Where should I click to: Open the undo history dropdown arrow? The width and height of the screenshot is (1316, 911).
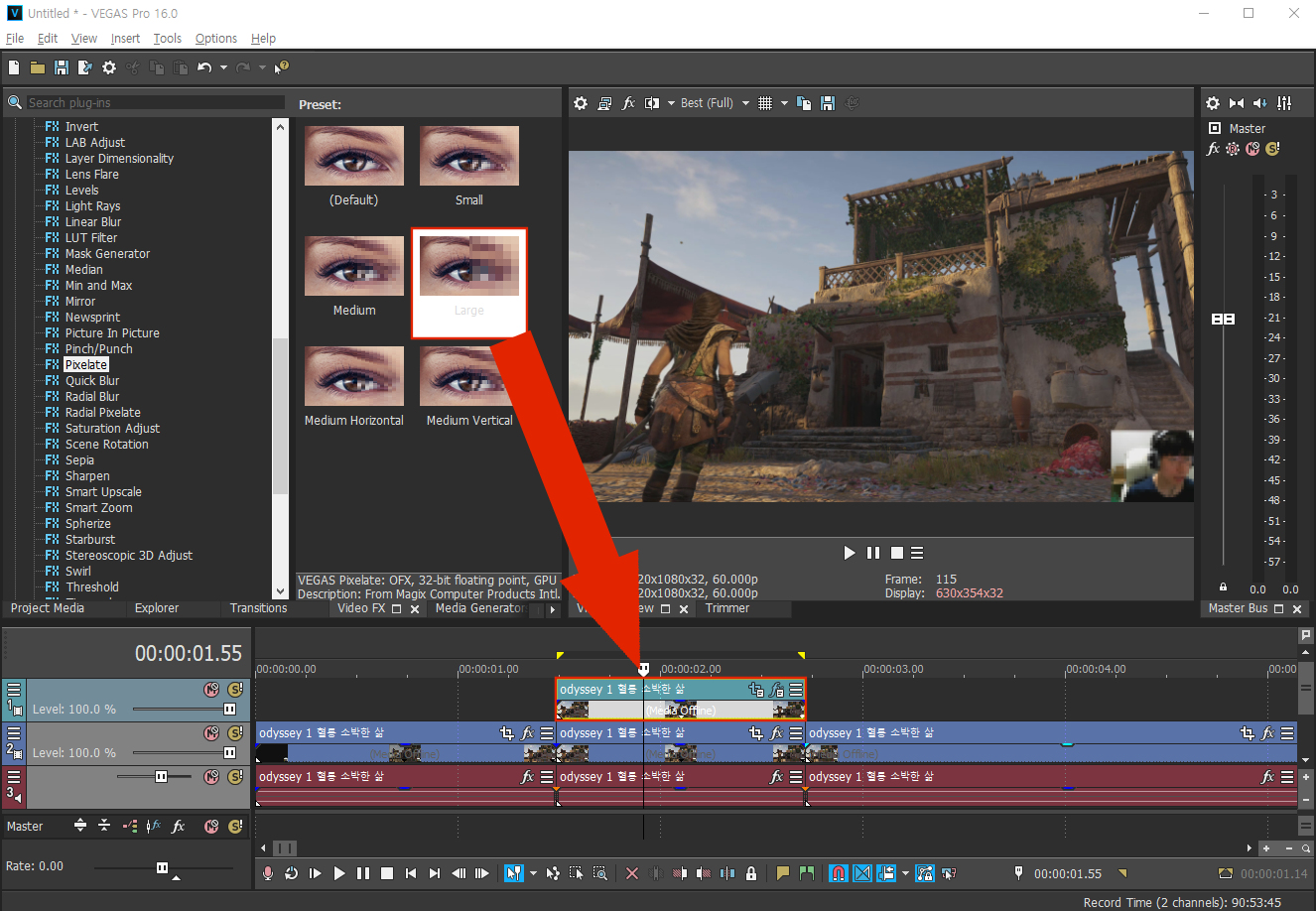click(223, 67)
